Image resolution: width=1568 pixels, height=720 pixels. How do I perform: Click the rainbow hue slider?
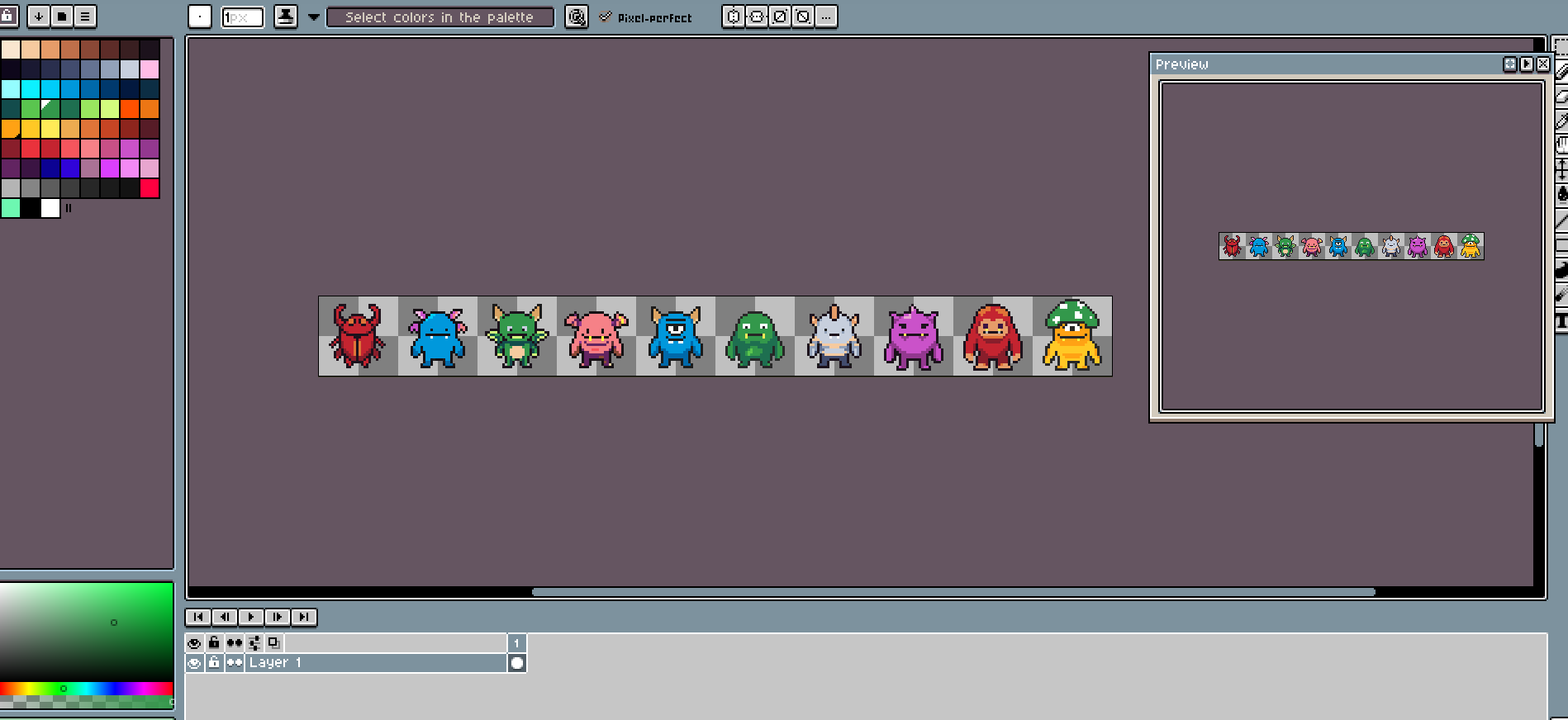(x=87, y=689)
